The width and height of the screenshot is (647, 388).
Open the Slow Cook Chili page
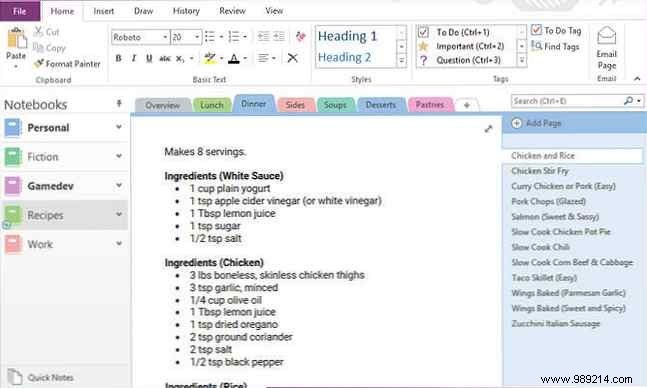[540, 247]
